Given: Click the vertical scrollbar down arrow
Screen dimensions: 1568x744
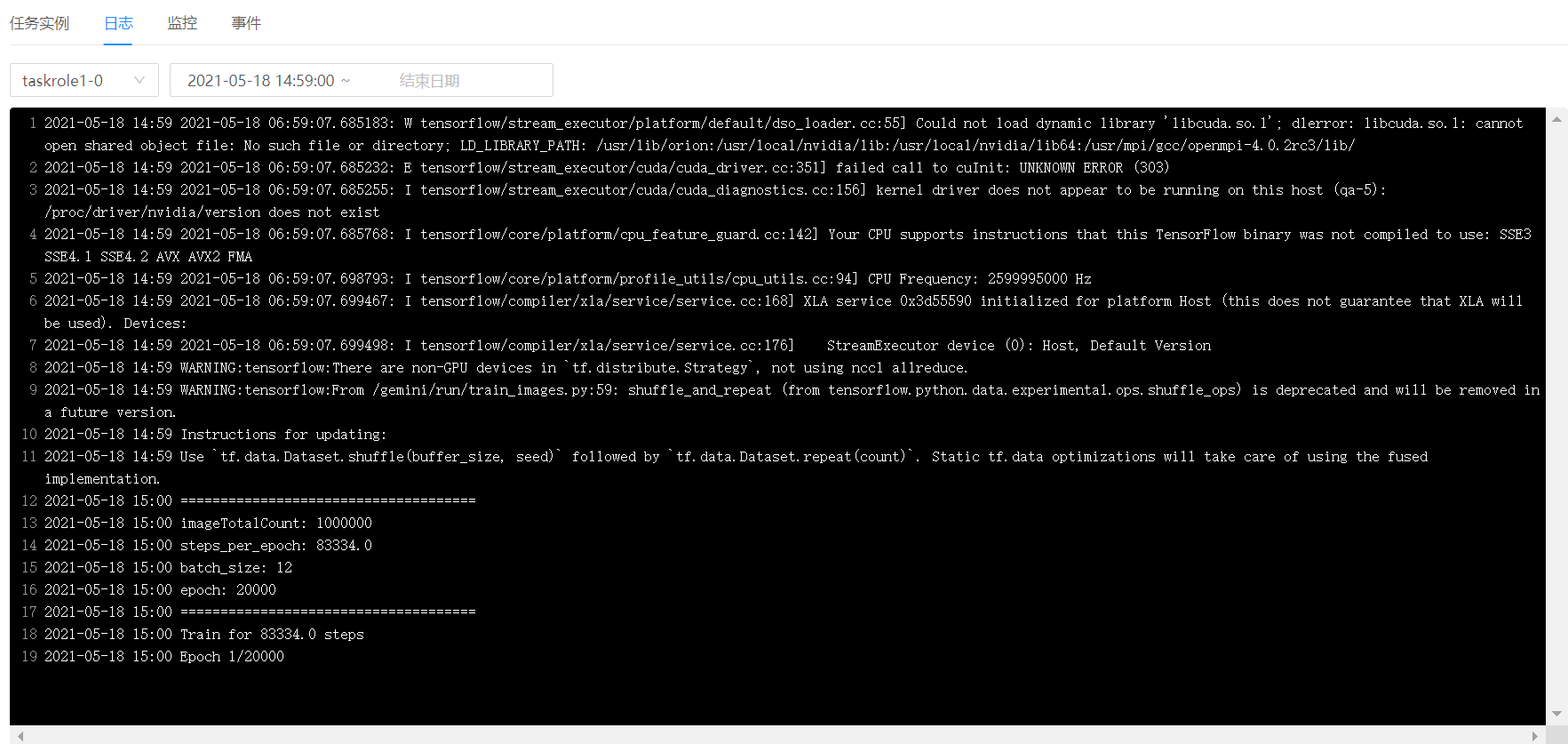Looking at the screenshot, I should (1556, 714).
